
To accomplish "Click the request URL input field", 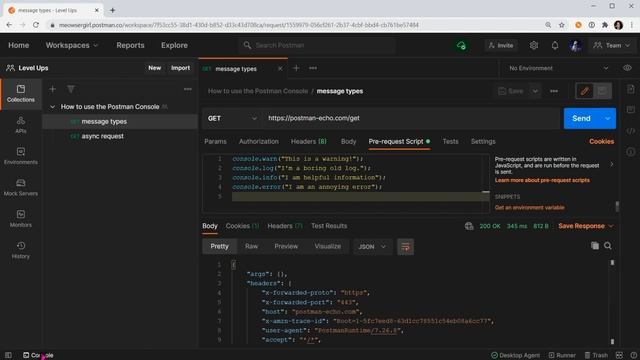I will pos(411,118).
